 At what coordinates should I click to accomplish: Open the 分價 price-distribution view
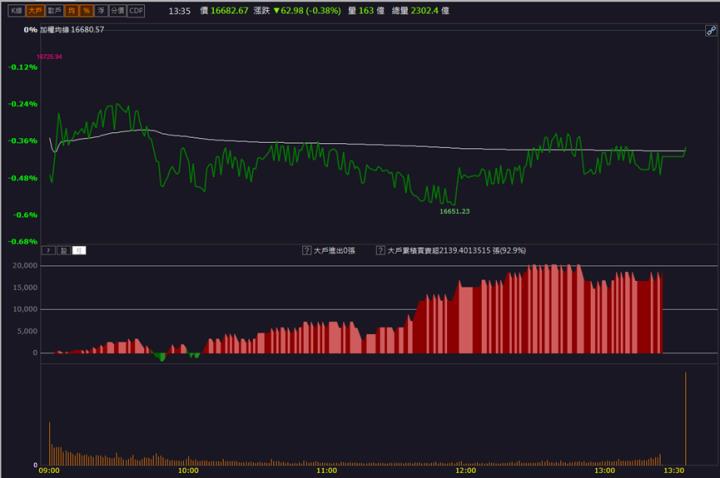(118, 11)
